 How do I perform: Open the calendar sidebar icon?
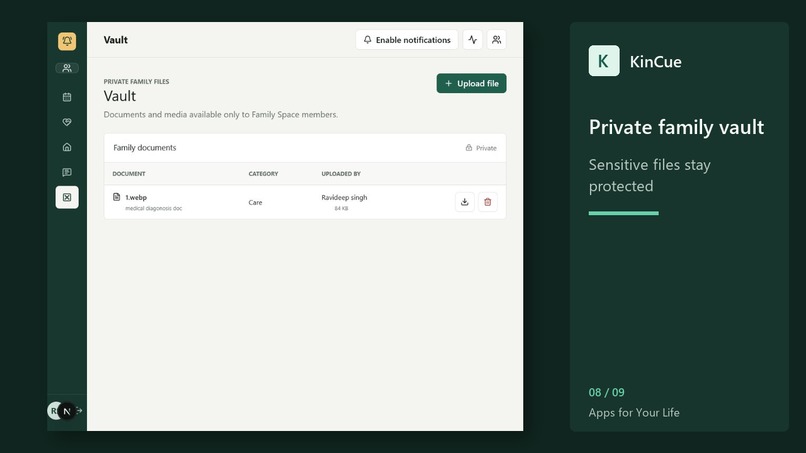(x=67, y=97)
